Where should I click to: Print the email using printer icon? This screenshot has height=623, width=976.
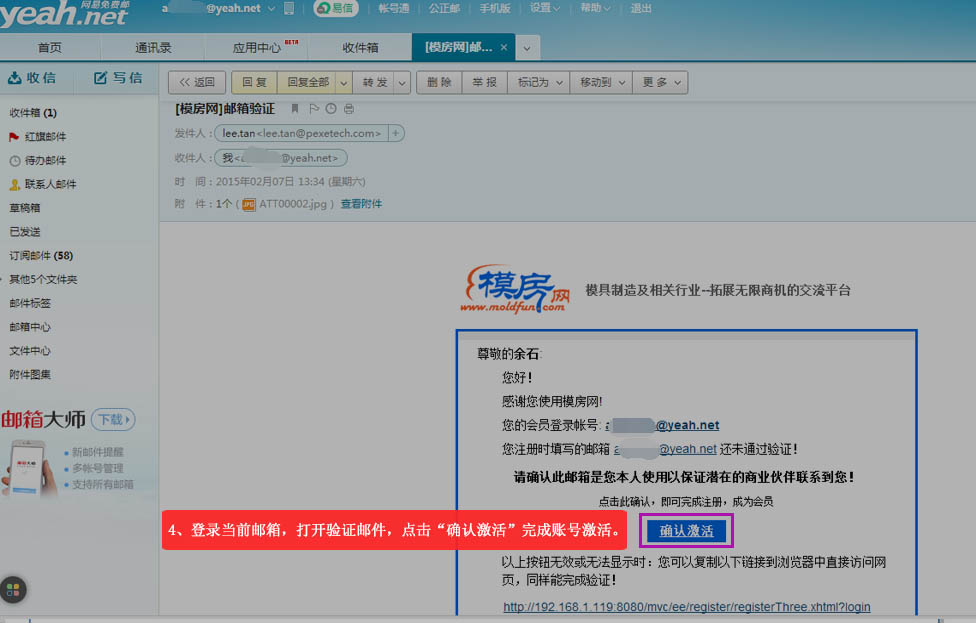pos(348,108)
